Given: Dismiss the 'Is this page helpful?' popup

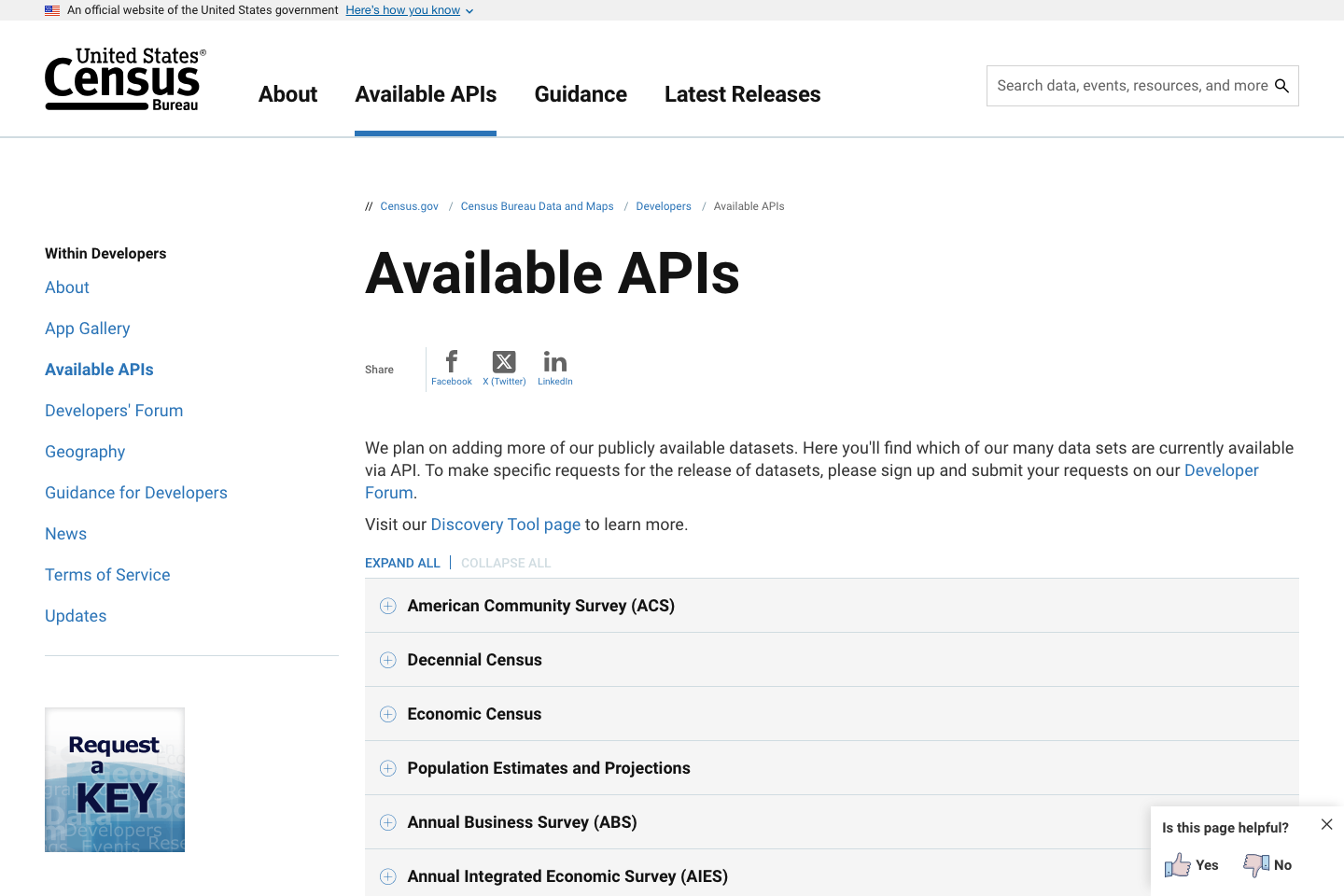Looking at the screenshot, I should [x=1326, y=824].
